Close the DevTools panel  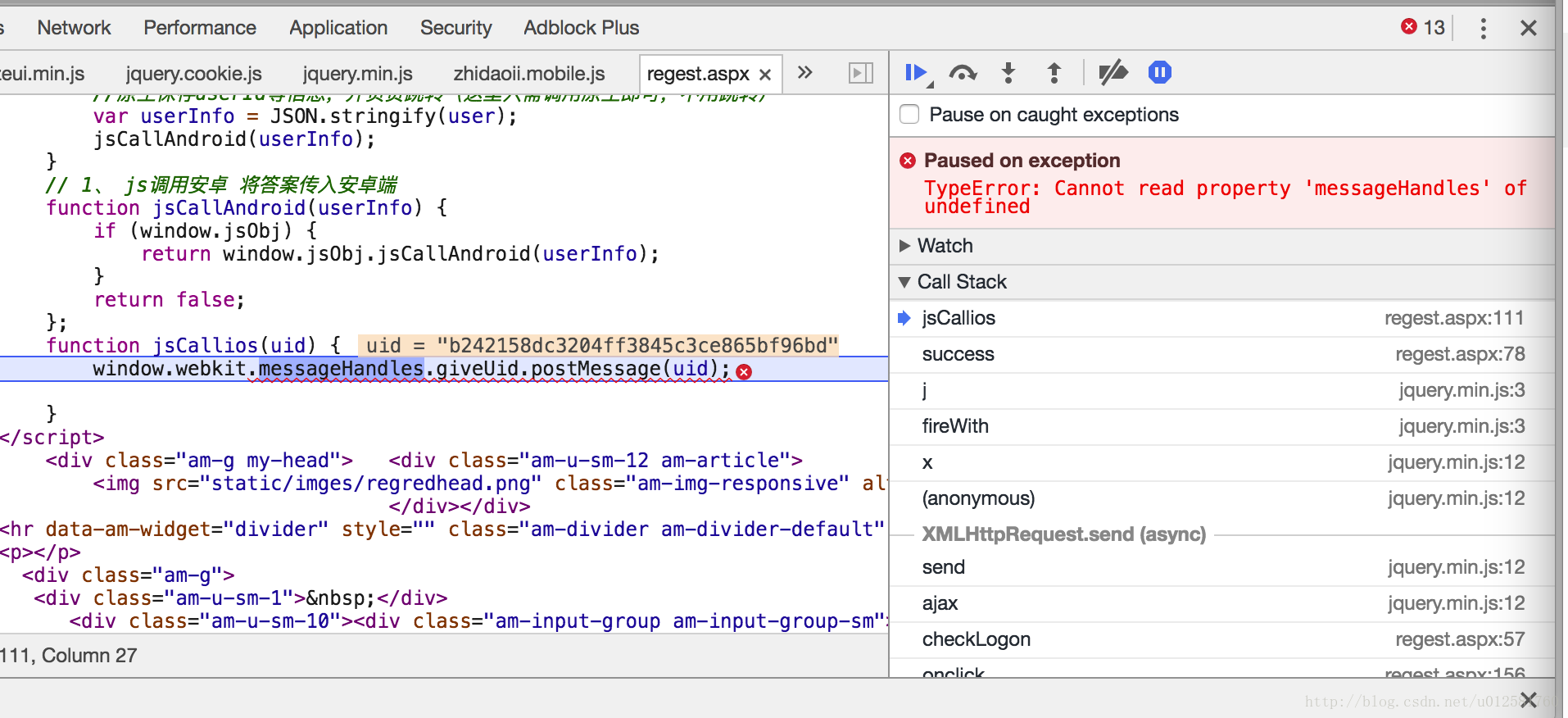pos(1528,29)
